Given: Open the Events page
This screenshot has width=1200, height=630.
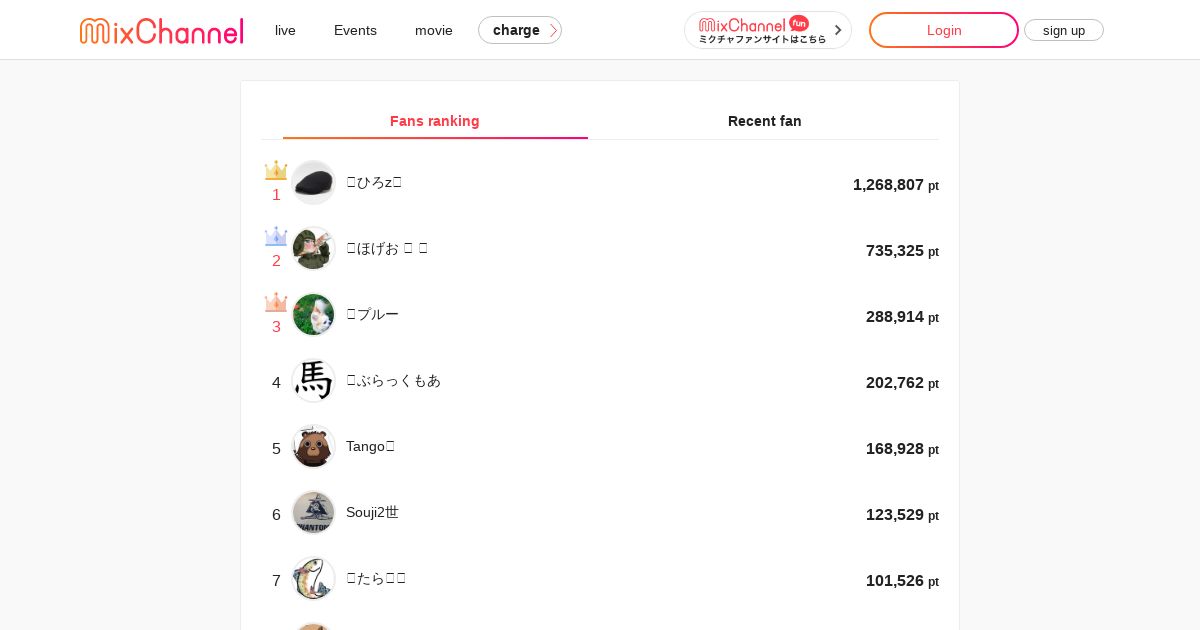Looking at the screenshot, I should coord(355,30).
